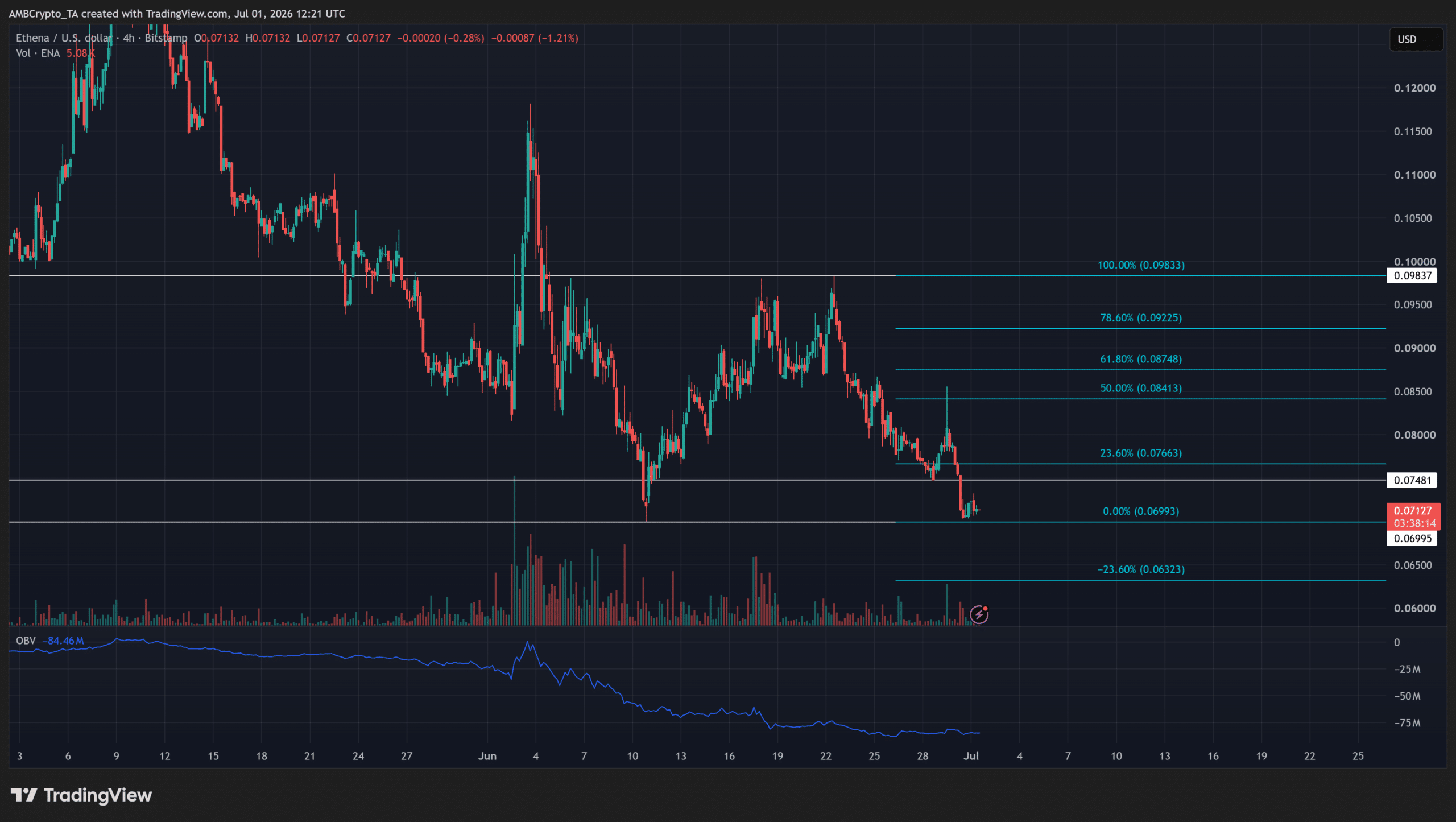The image size is (1456, 822).
Task: Click the Jul date label on time axis
Action: [x=971, y=757]
